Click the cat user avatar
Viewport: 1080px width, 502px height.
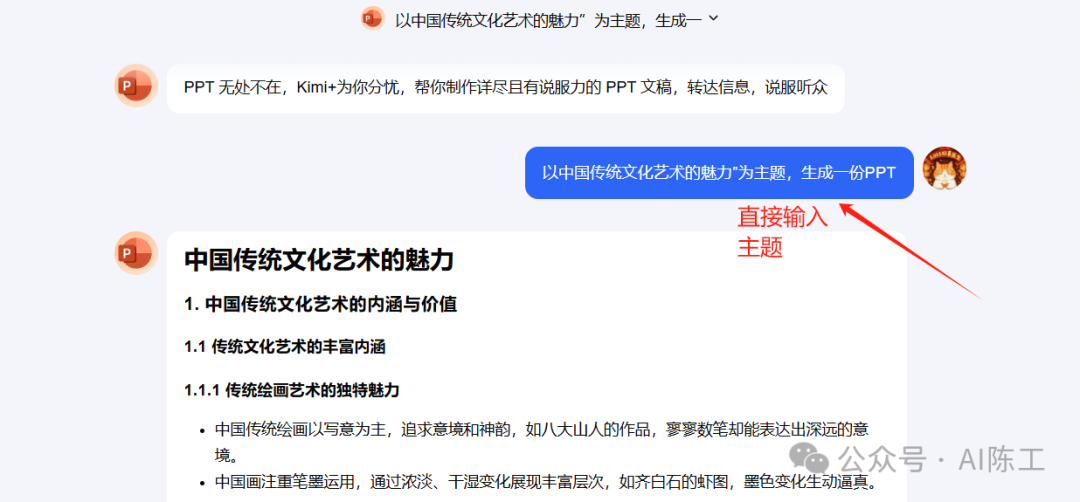coord(944,169)
